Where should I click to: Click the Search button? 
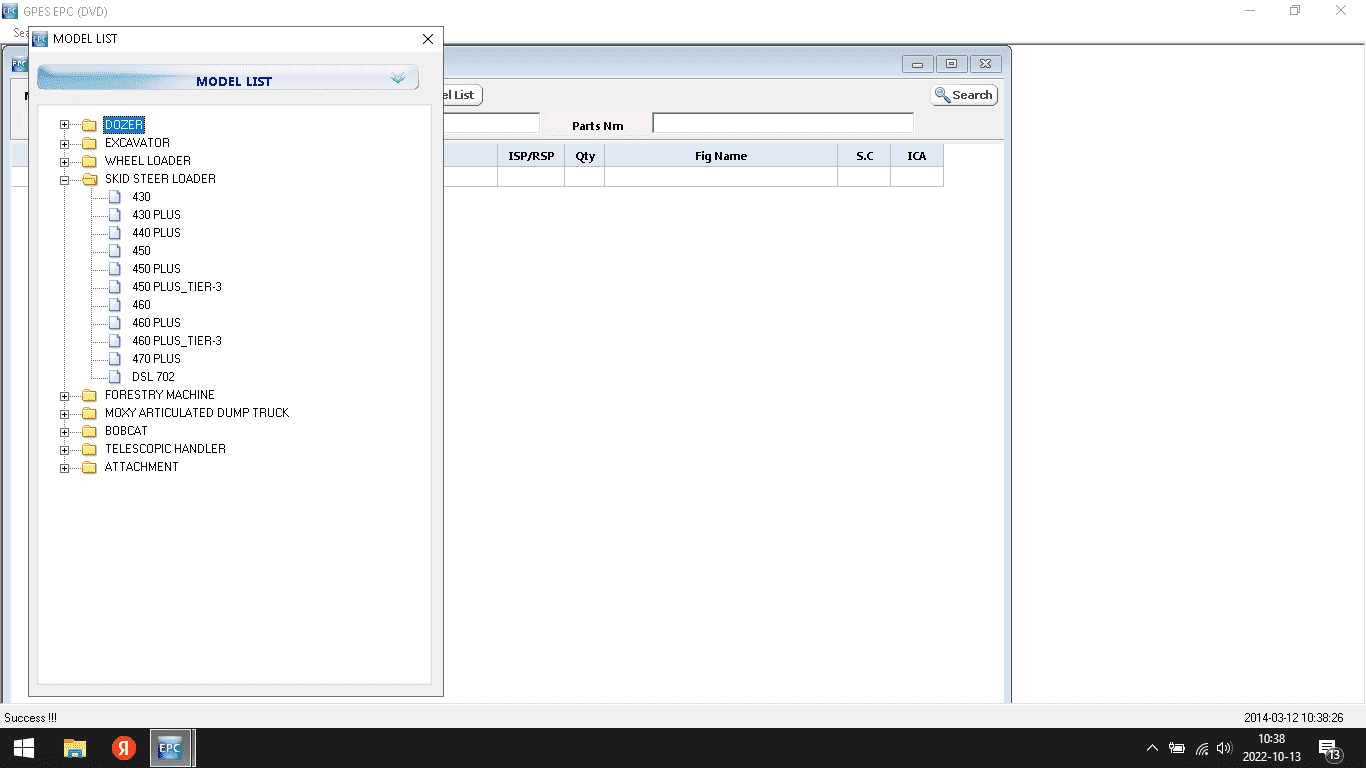pyautogui.click(x=964, y=95)
